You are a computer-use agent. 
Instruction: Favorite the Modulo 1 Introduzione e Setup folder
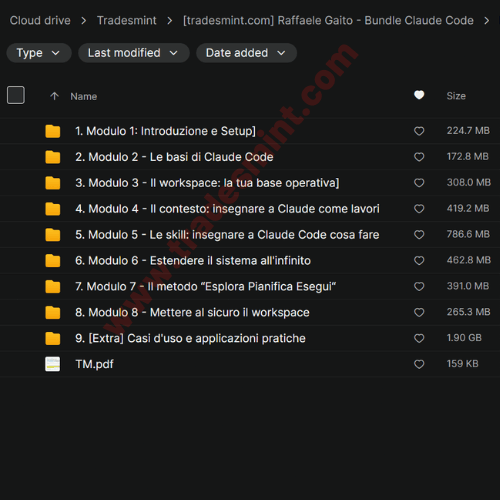[x=419, y=131]
